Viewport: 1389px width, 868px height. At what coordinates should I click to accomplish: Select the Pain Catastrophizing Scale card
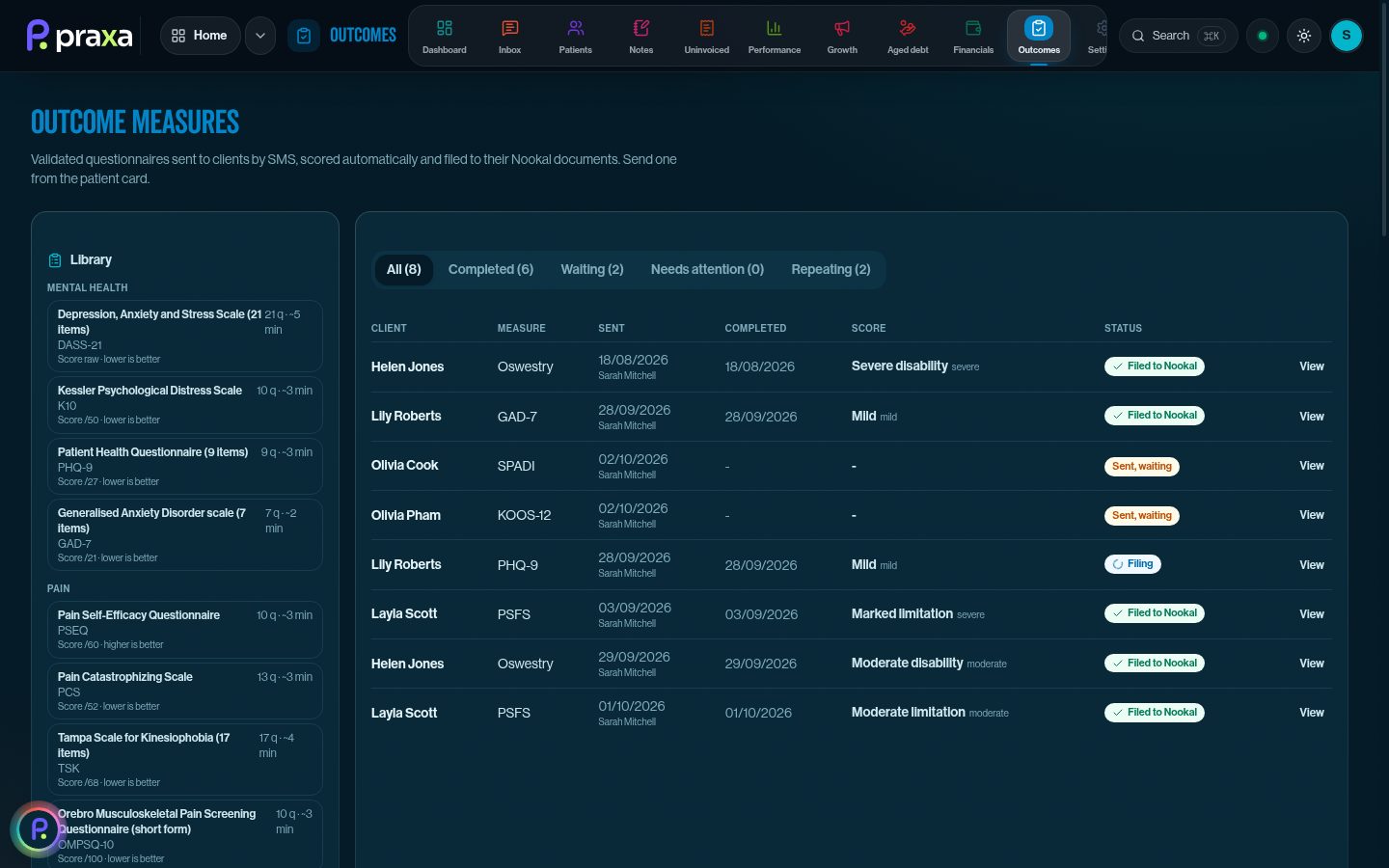coord(185,691)
